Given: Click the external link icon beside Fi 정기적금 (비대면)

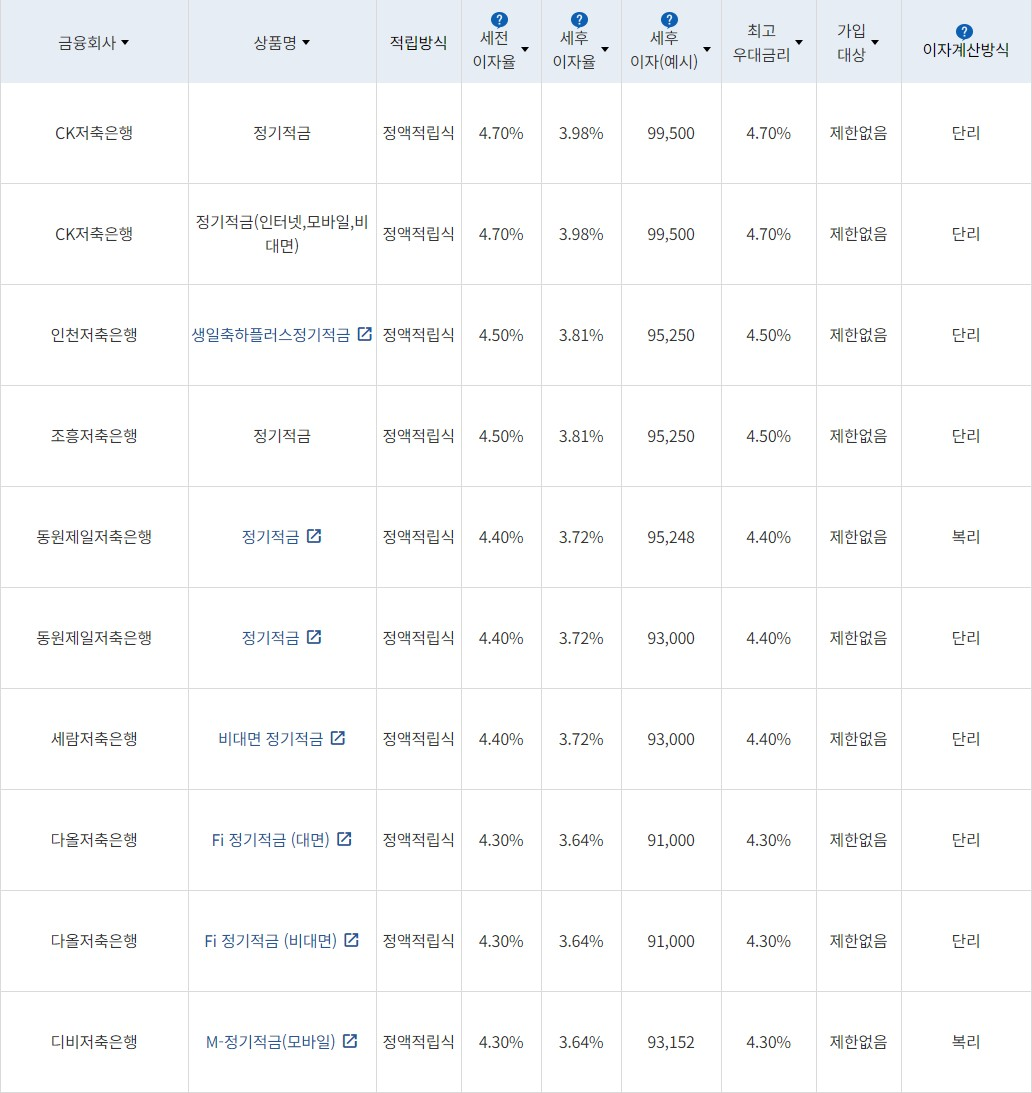Looking at the screenshot, I should tap(353, 940).
